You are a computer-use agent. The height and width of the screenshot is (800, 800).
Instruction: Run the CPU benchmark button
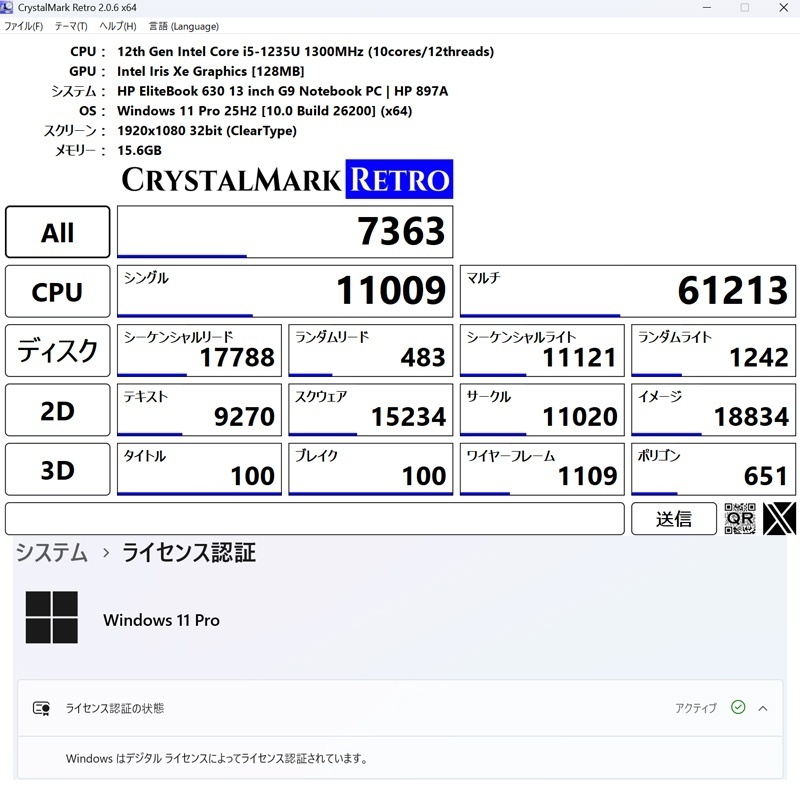(x=58, y=291)
